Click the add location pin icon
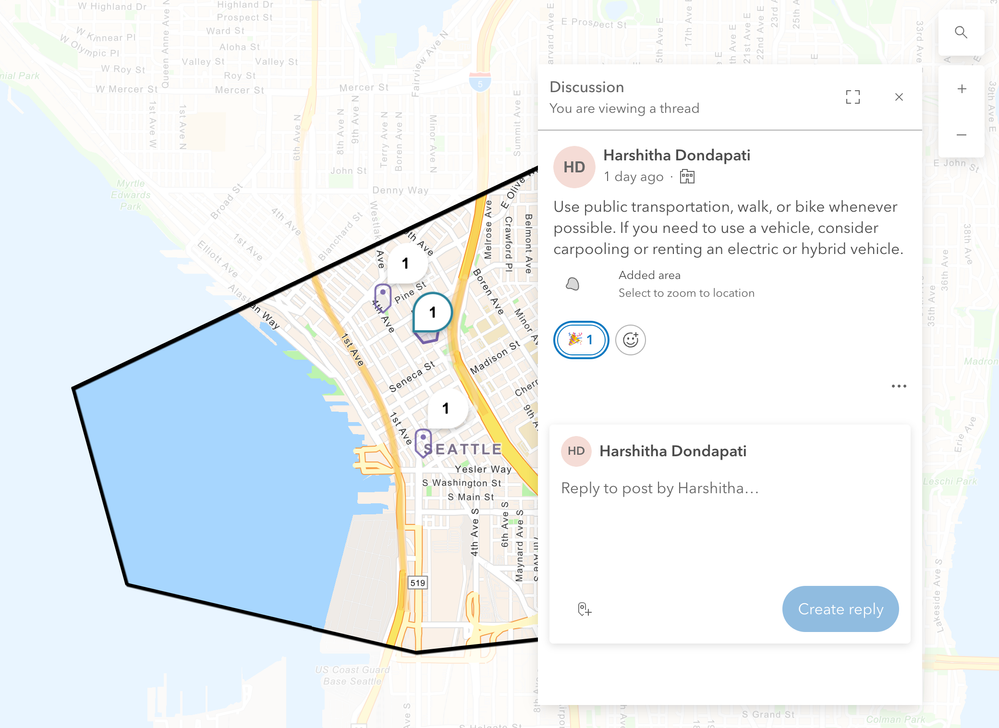This screenshot has height=728, width=999. (584, 610)
